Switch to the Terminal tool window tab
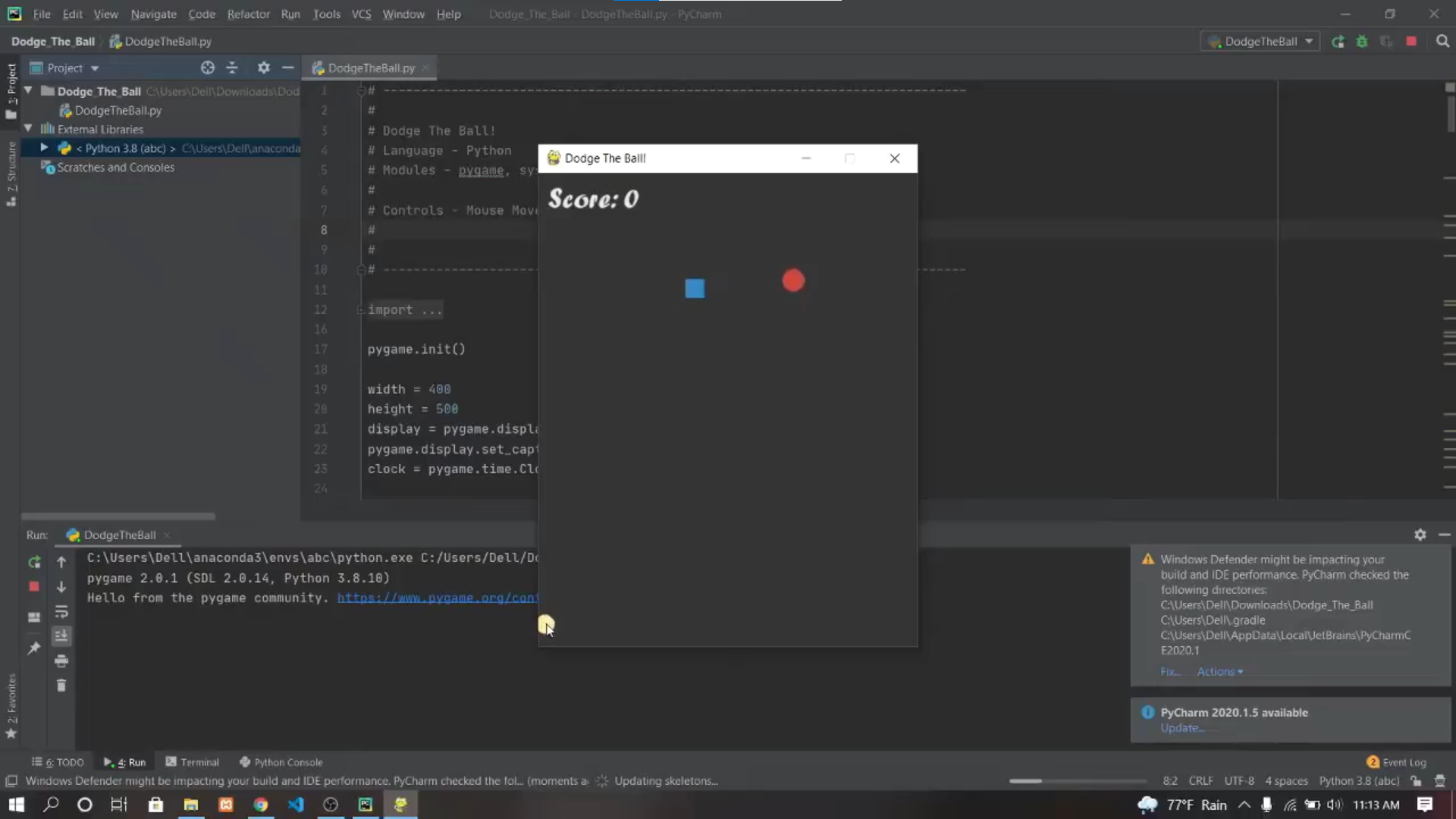 [193, 762]
